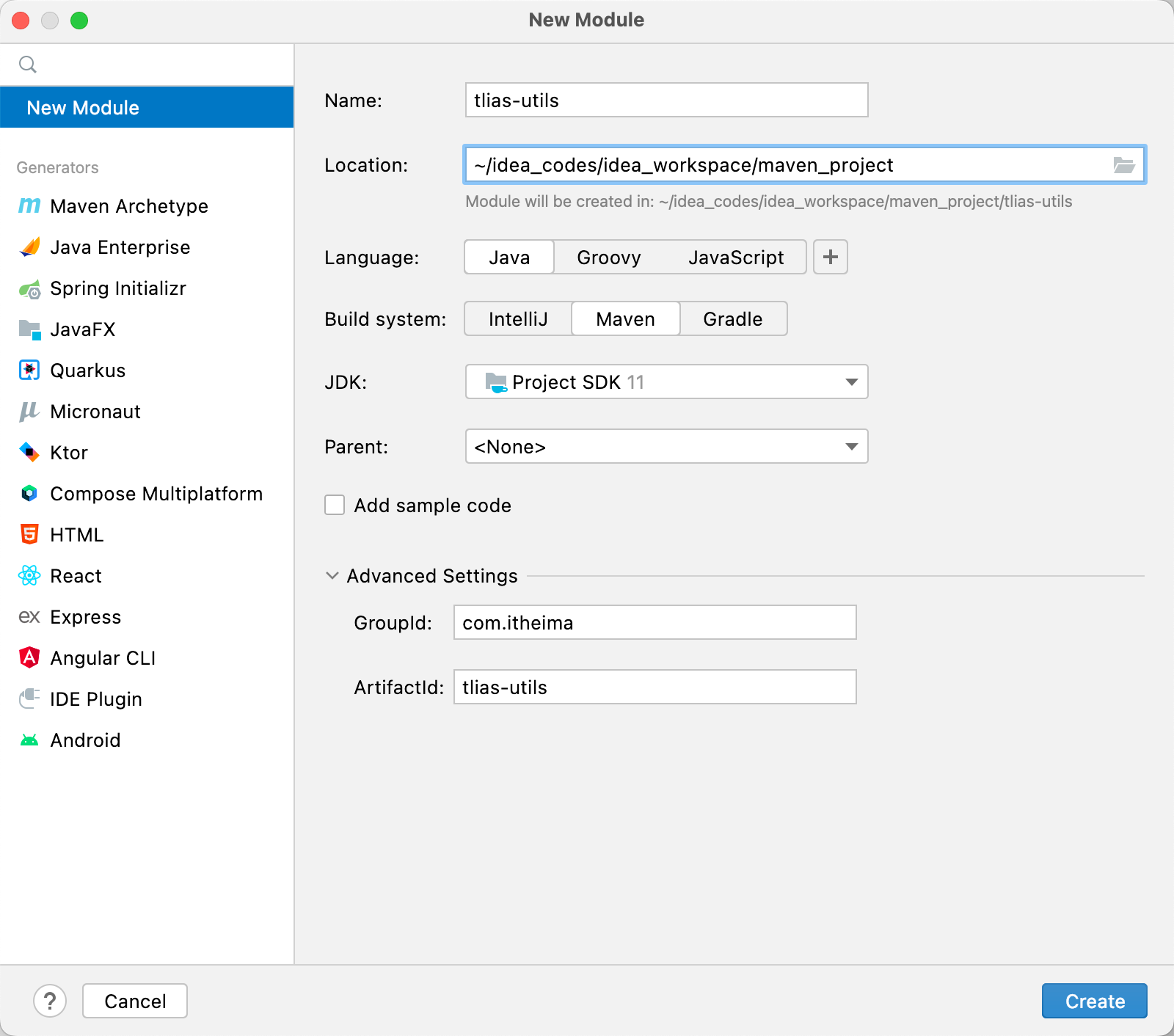Select JavaScript as the language
Image resolution: width=1174 pixels, height=1036 pixels.
pyautogui.click(x=736, y=258)
